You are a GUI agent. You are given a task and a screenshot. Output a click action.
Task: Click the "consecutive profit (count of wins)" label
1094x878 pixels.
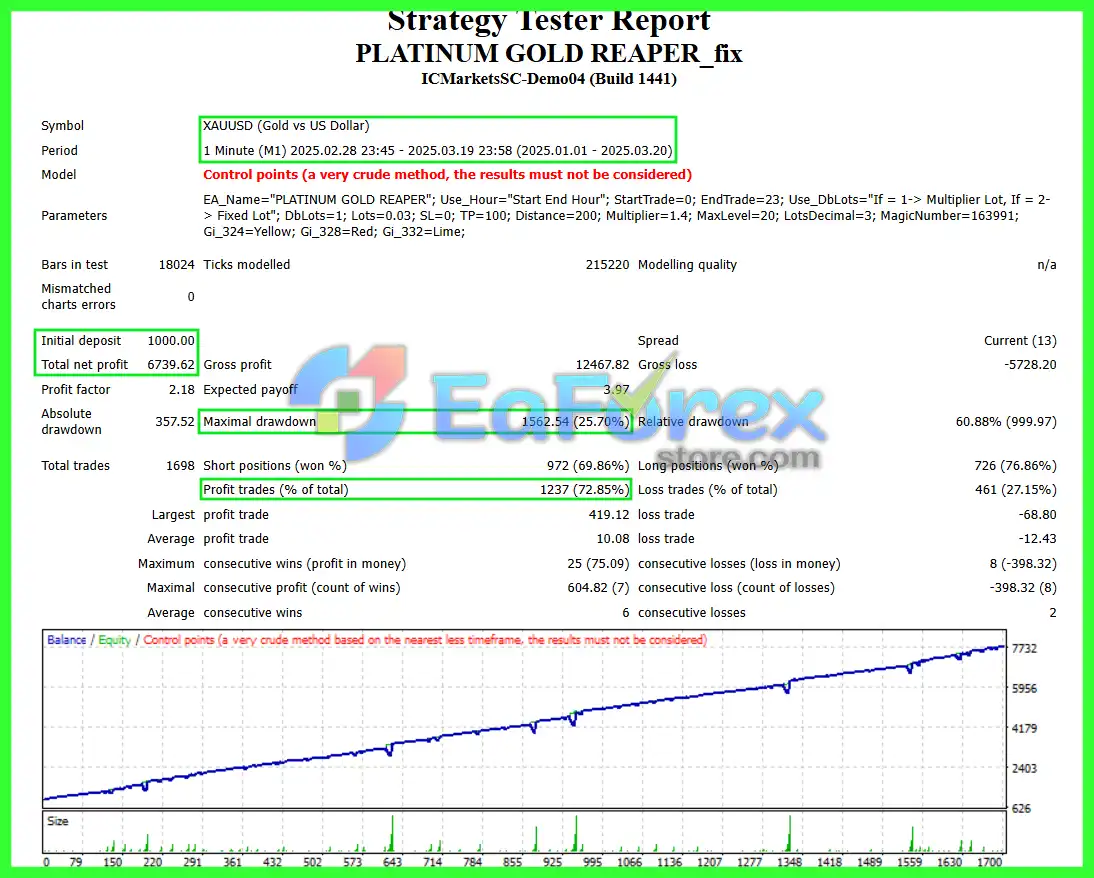click(x=301, y=588)
